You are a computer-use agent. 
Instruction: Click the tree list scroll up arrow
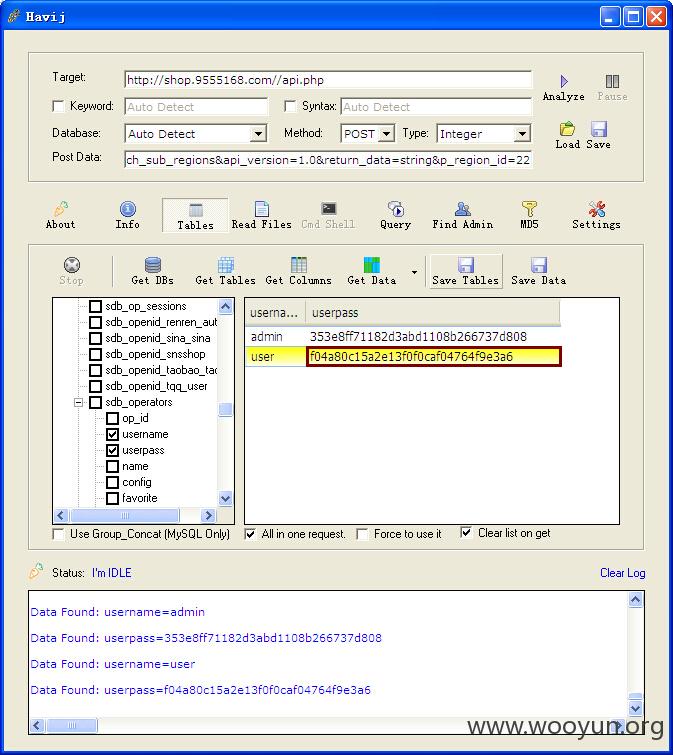click(x=225, y=306)
